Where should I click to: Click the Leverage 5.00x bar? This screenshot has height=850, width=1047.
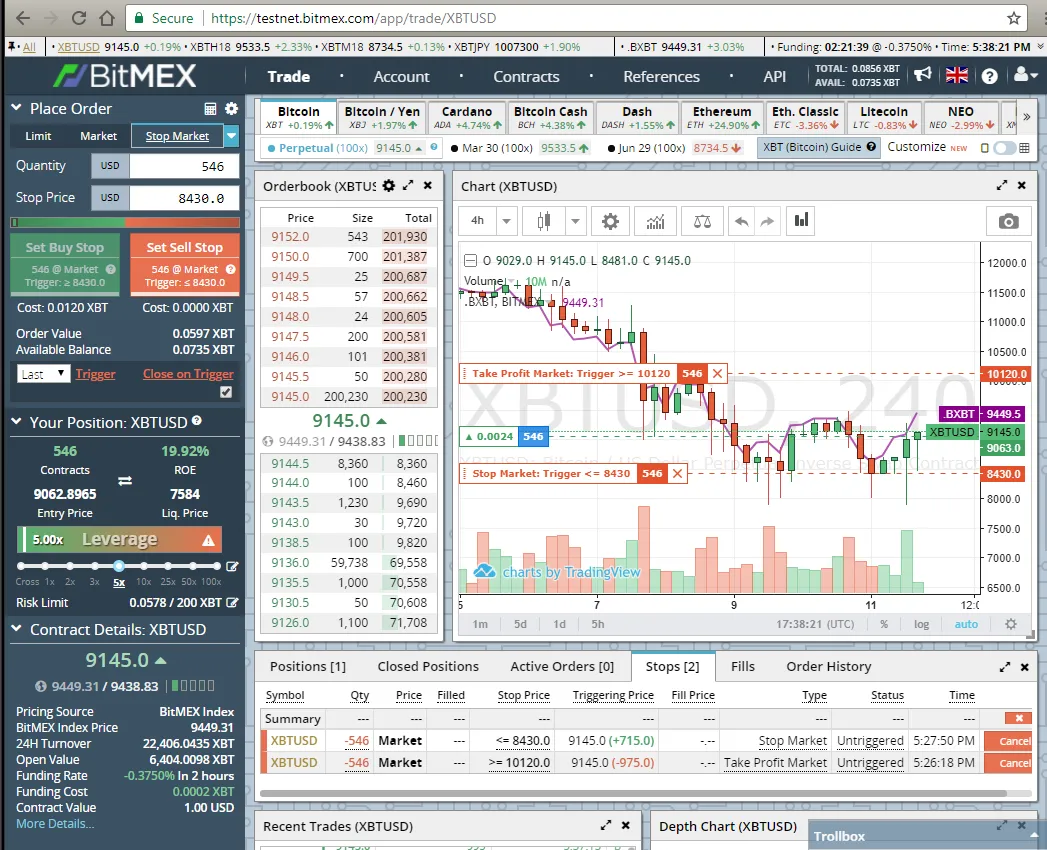click(120, 540)
